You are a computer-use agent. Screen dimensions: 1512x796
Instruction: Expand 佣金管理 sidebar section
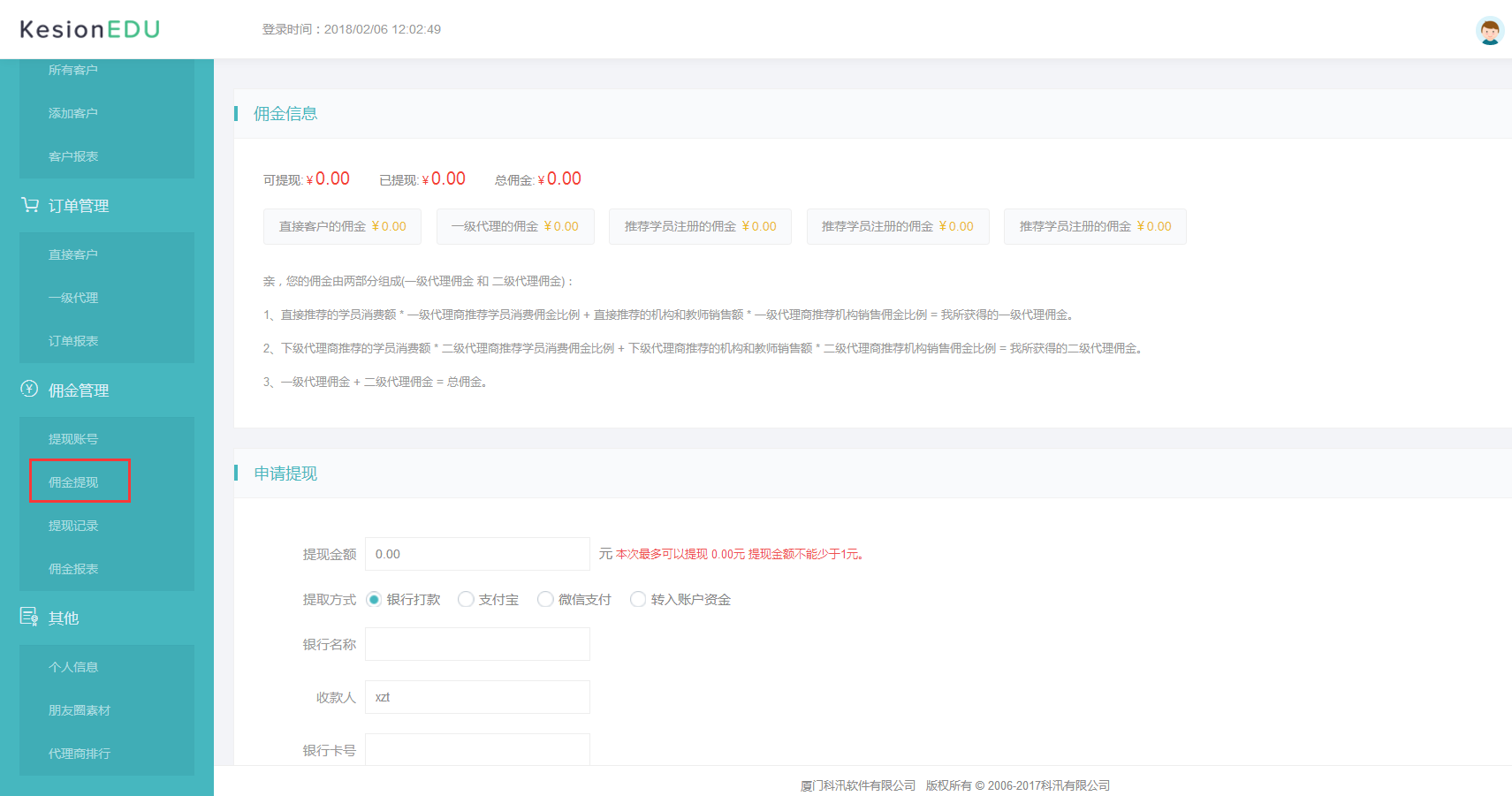click(79, 390)
